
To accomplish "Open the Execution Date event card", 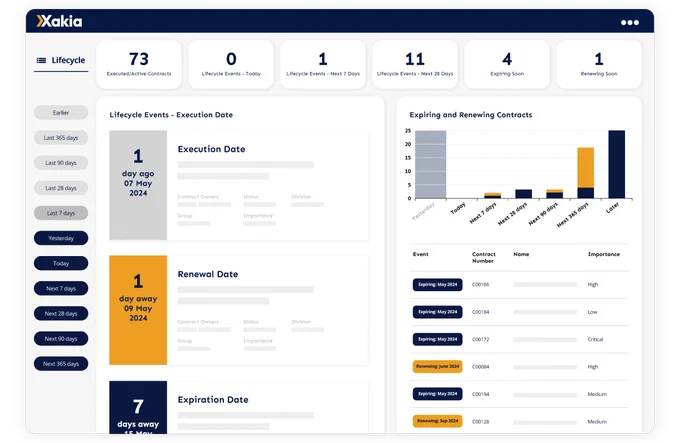I will (x=239, y=186).
